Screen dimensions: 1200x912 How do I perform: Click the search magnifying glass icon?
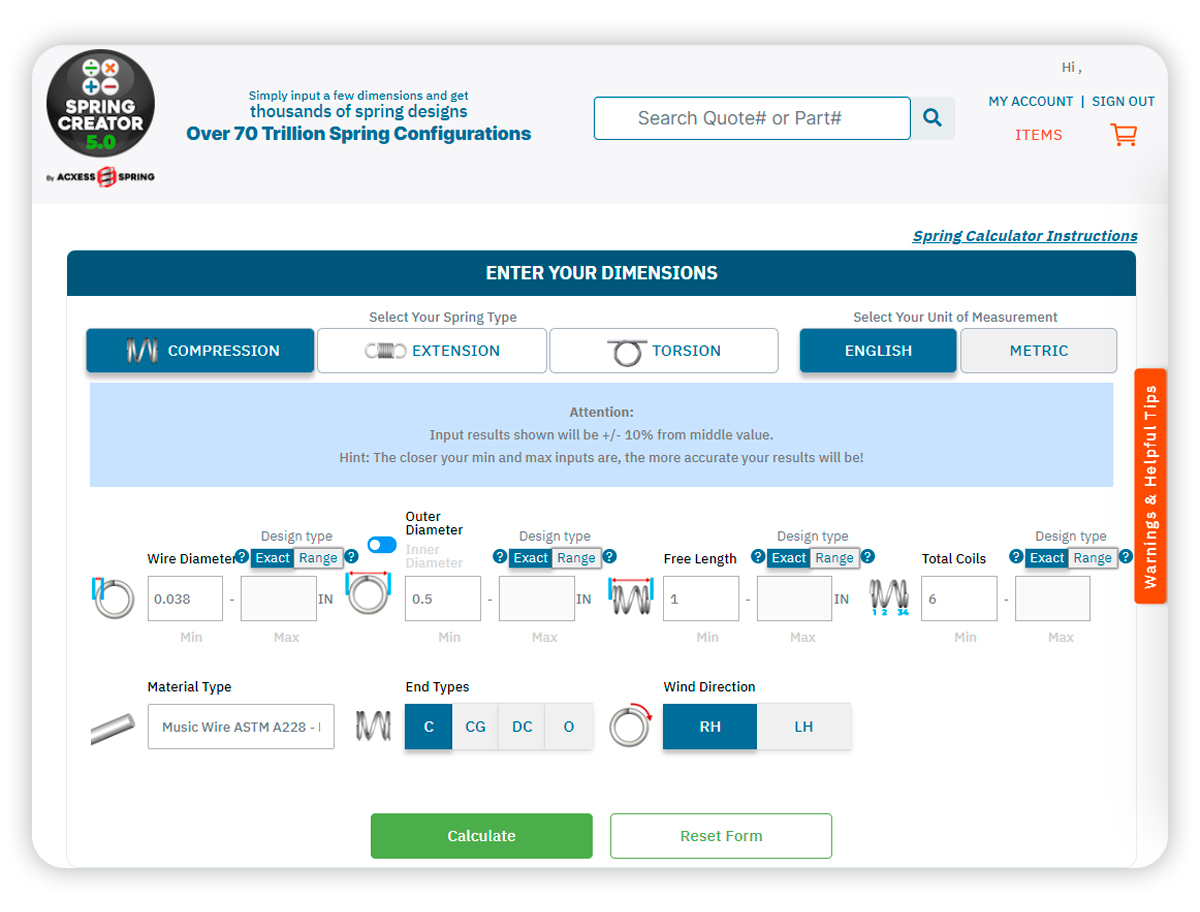point(932,117)
